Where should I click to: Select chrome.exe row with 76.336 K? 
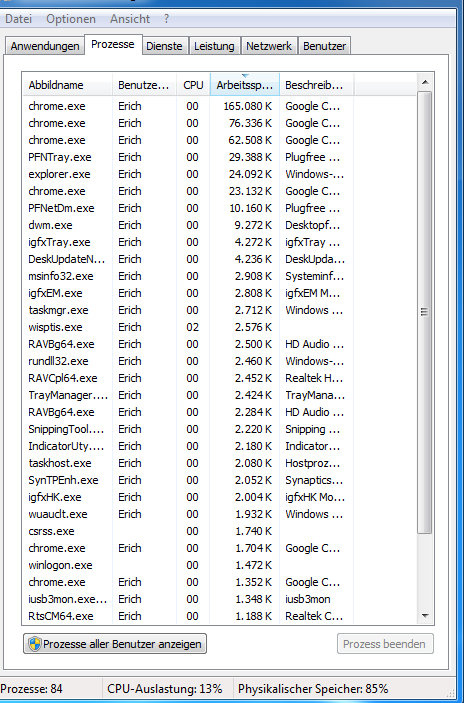[219, 123]
